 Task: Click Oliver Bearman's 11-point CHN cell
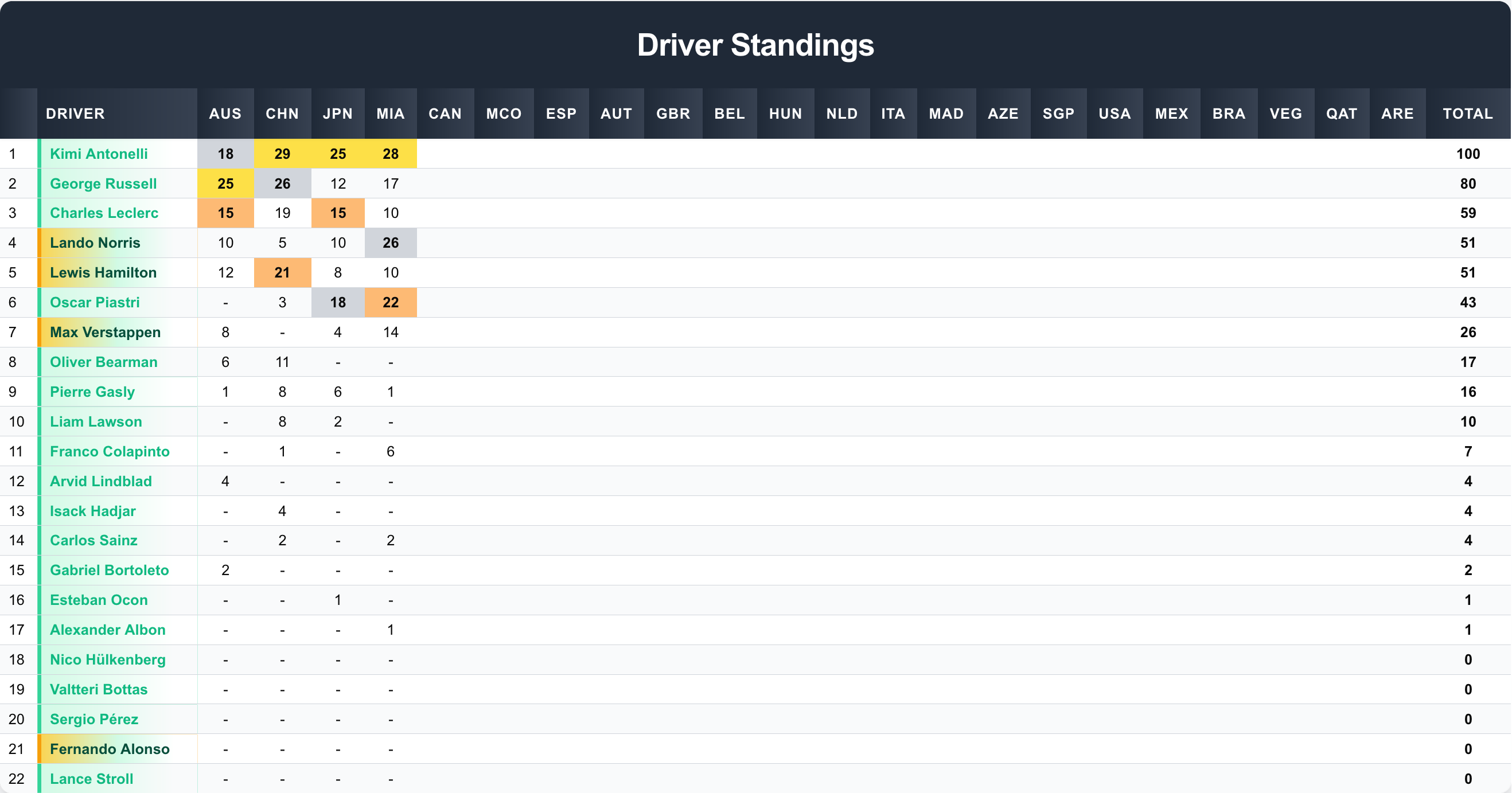pos(282,362)
